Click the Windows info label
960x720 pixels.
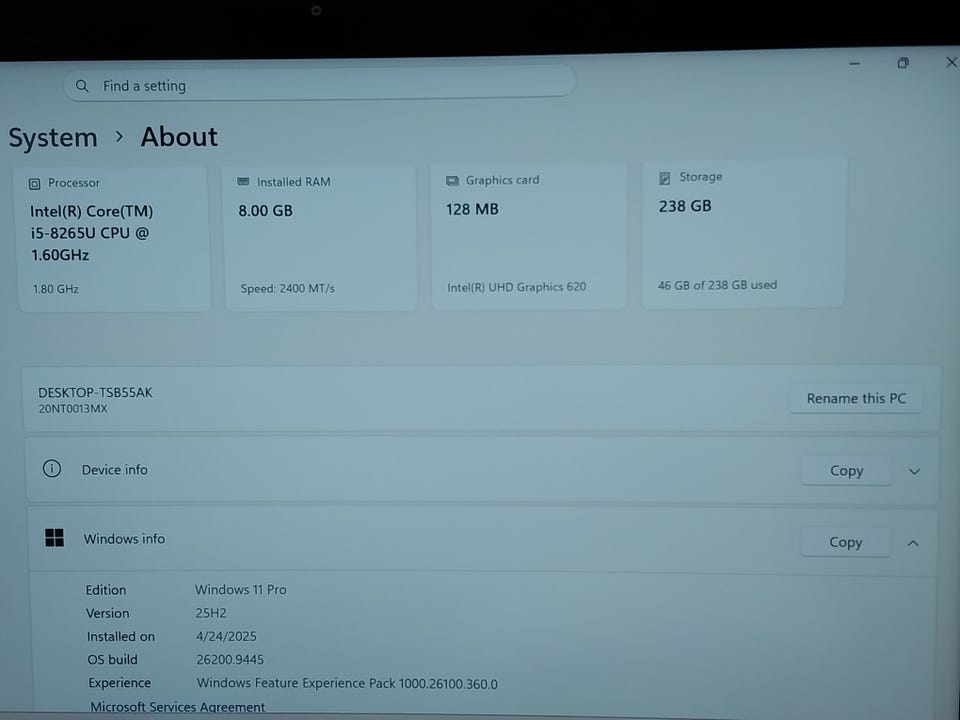coord(124,539)
